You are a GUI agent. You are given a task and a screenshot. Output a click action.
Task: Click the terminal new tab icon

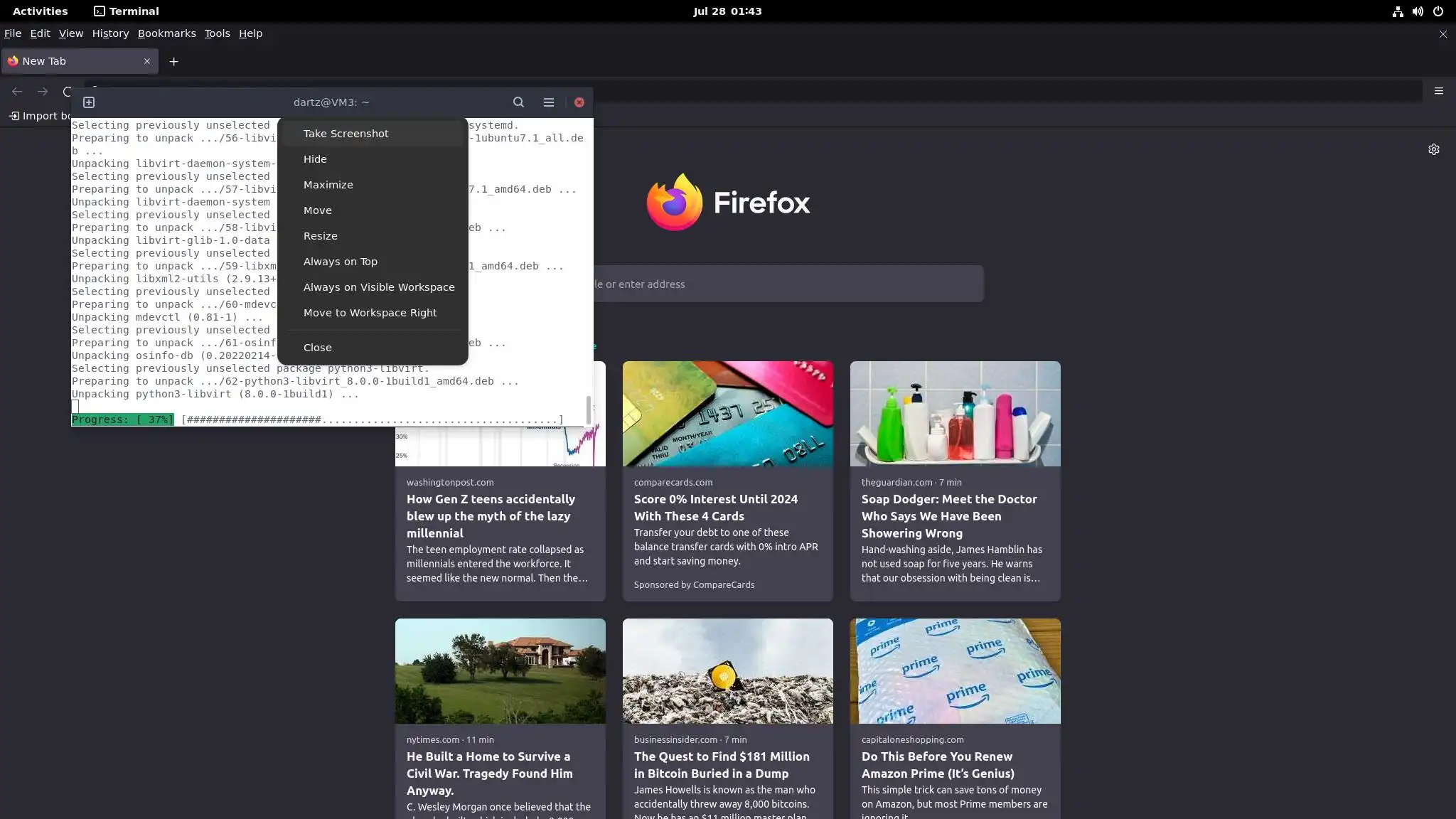[89, 102]
